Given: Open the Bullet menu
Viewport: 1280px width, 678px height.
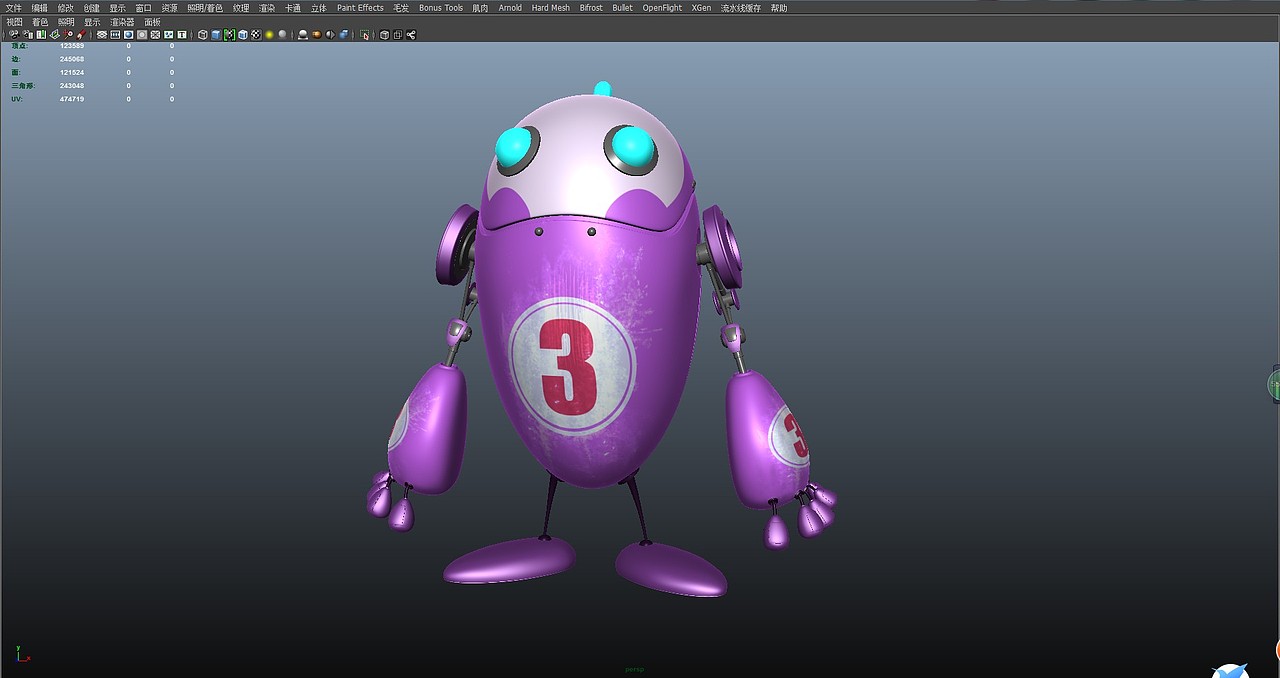Looking at the screenshot, I should coord(622,7).
